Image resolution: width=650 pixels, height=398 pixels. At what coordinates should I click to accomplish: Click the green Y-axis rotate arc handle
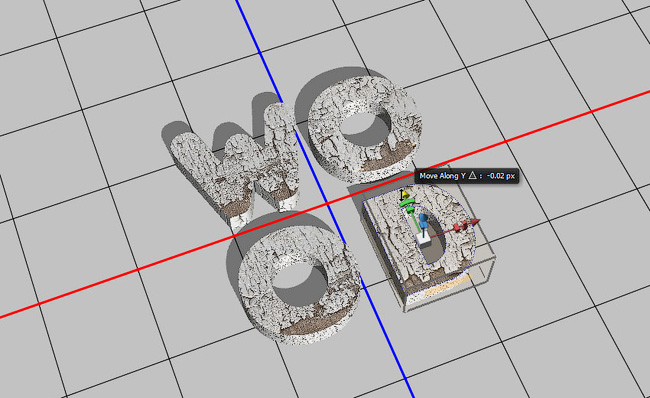tap(407, 202)
